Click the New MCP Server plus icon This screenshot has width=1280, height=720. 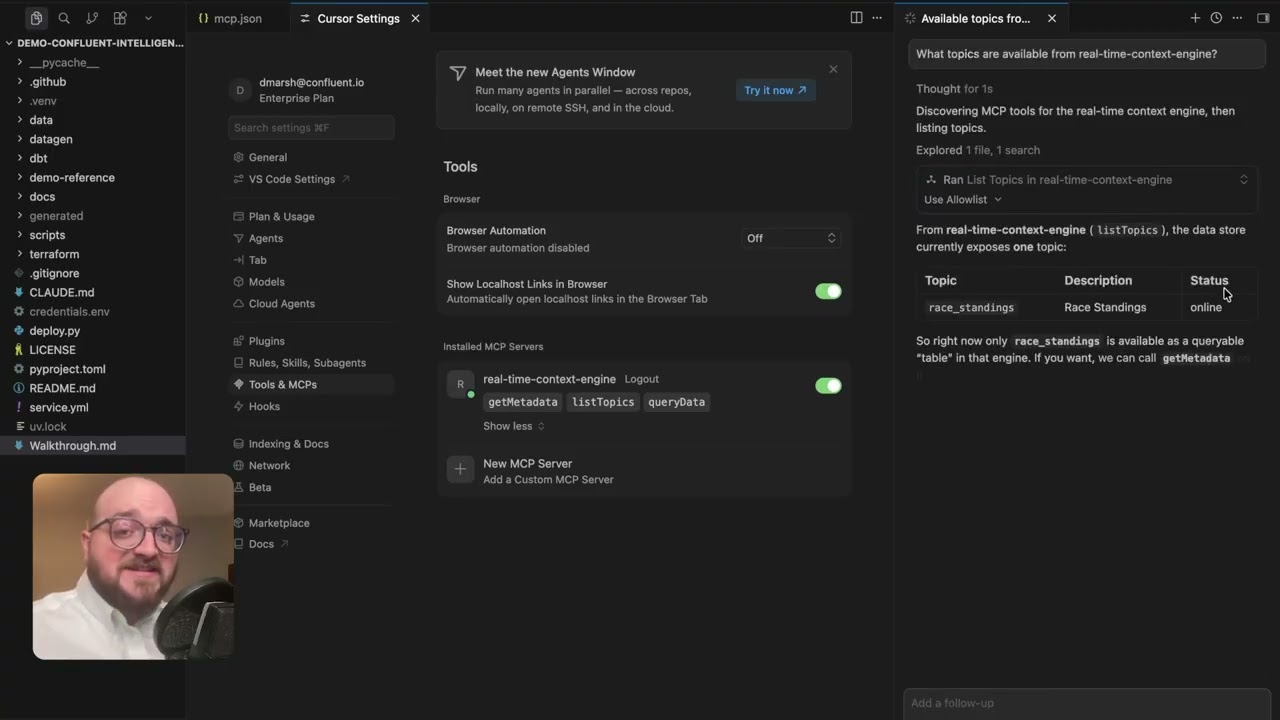460,469
